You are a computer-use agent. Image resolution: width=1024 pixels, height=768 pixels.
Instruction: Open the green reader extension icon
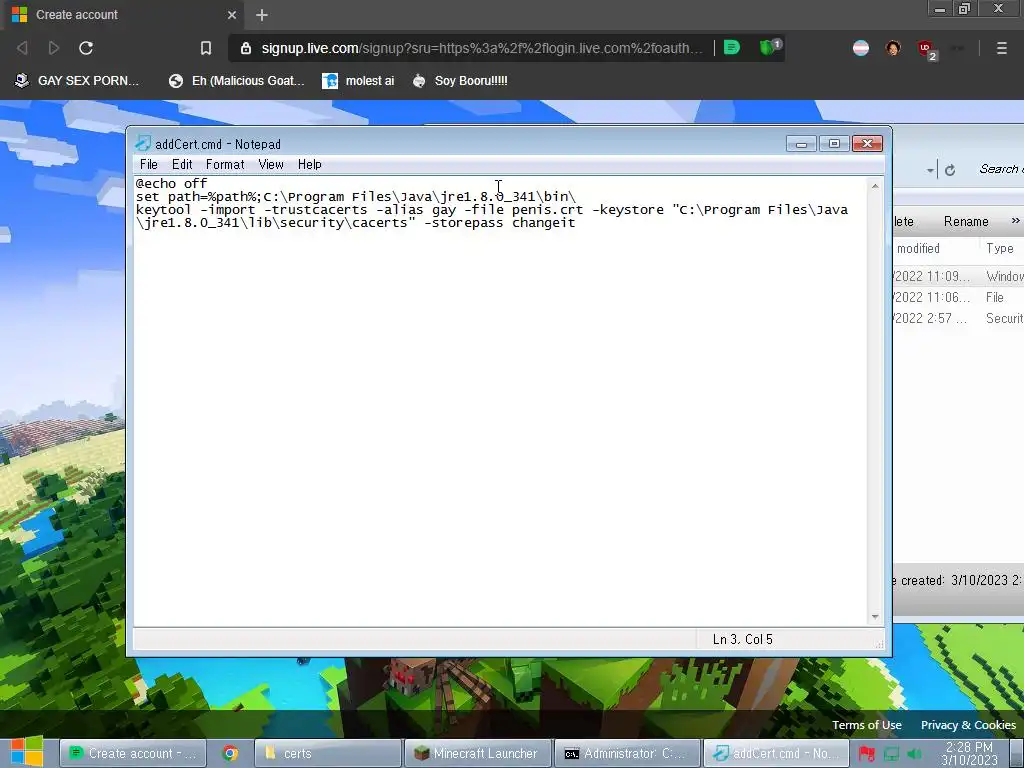coord(731,48)
